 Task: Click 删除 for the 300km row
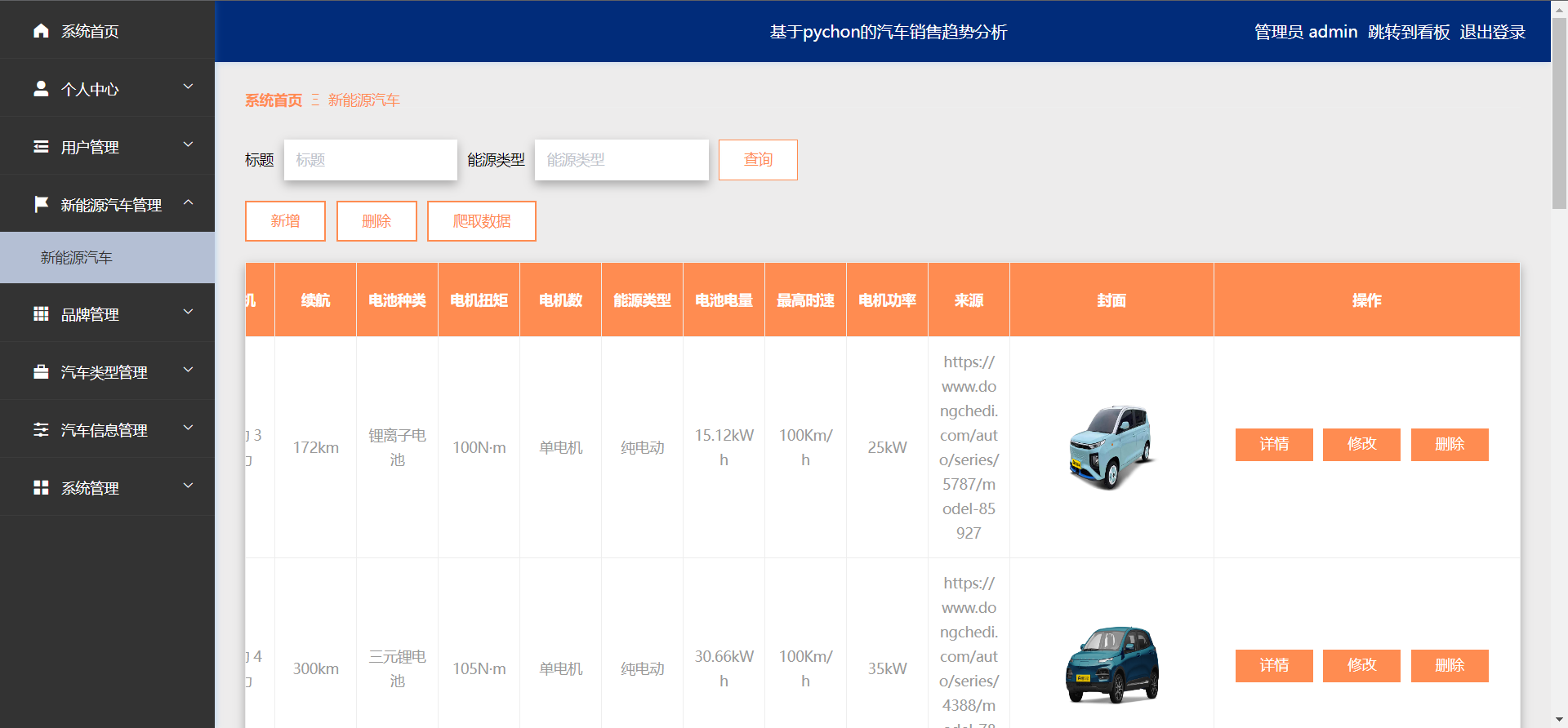tap(1450, 666)
